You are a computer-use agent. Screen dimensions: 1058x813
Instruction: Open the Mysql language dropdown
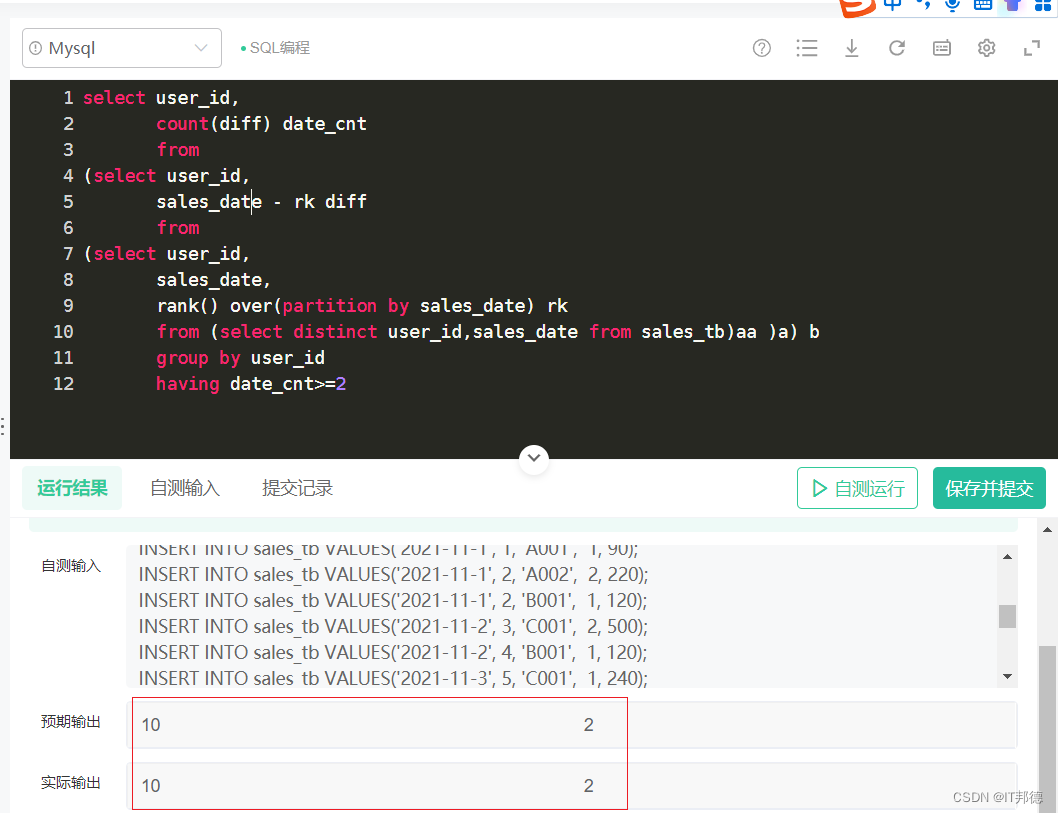[122, 48]
